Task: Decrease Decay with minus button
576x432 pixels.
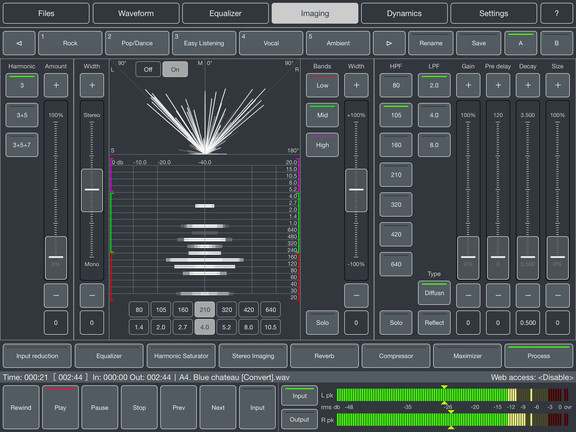Action: coord(528,295)
